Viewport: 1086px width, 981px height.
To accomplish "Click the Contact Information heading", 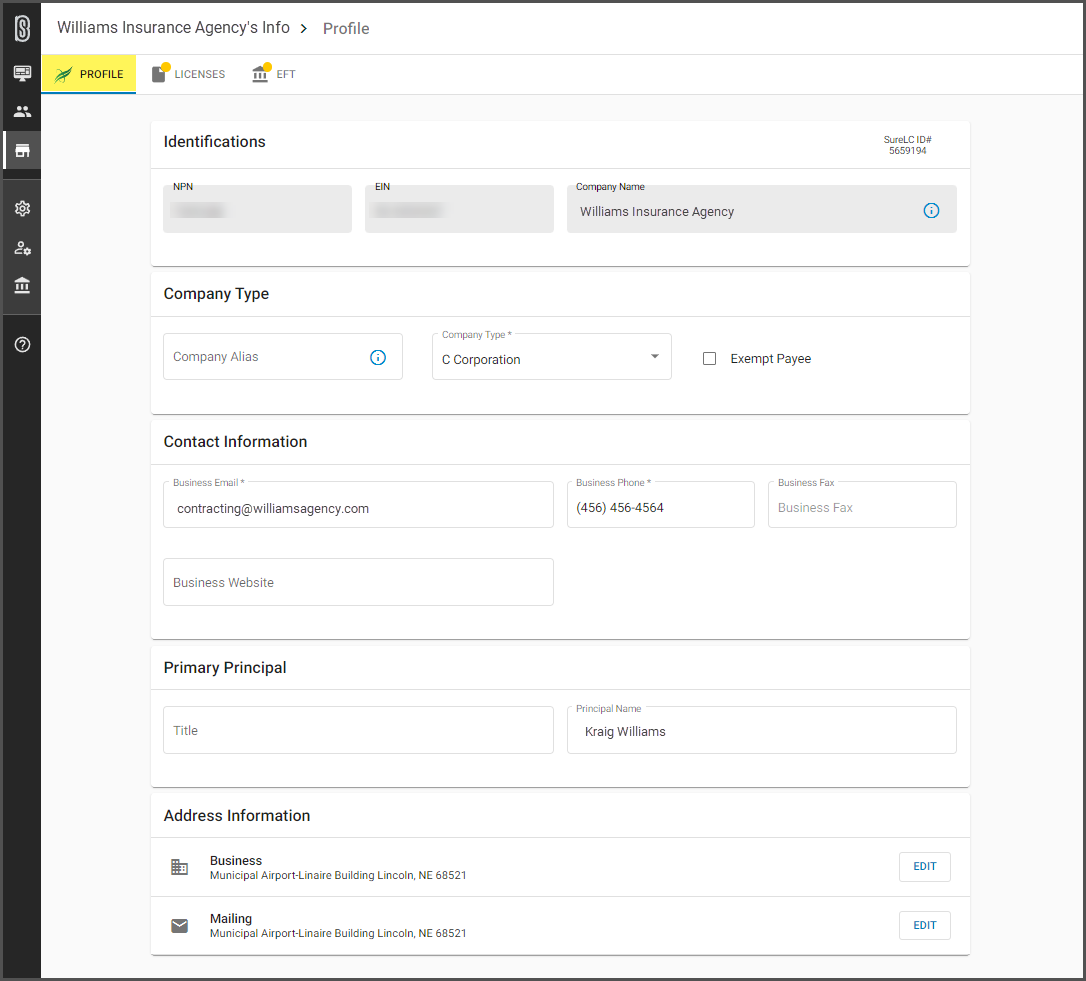I will pyautogui.click(x=235, y=442).
